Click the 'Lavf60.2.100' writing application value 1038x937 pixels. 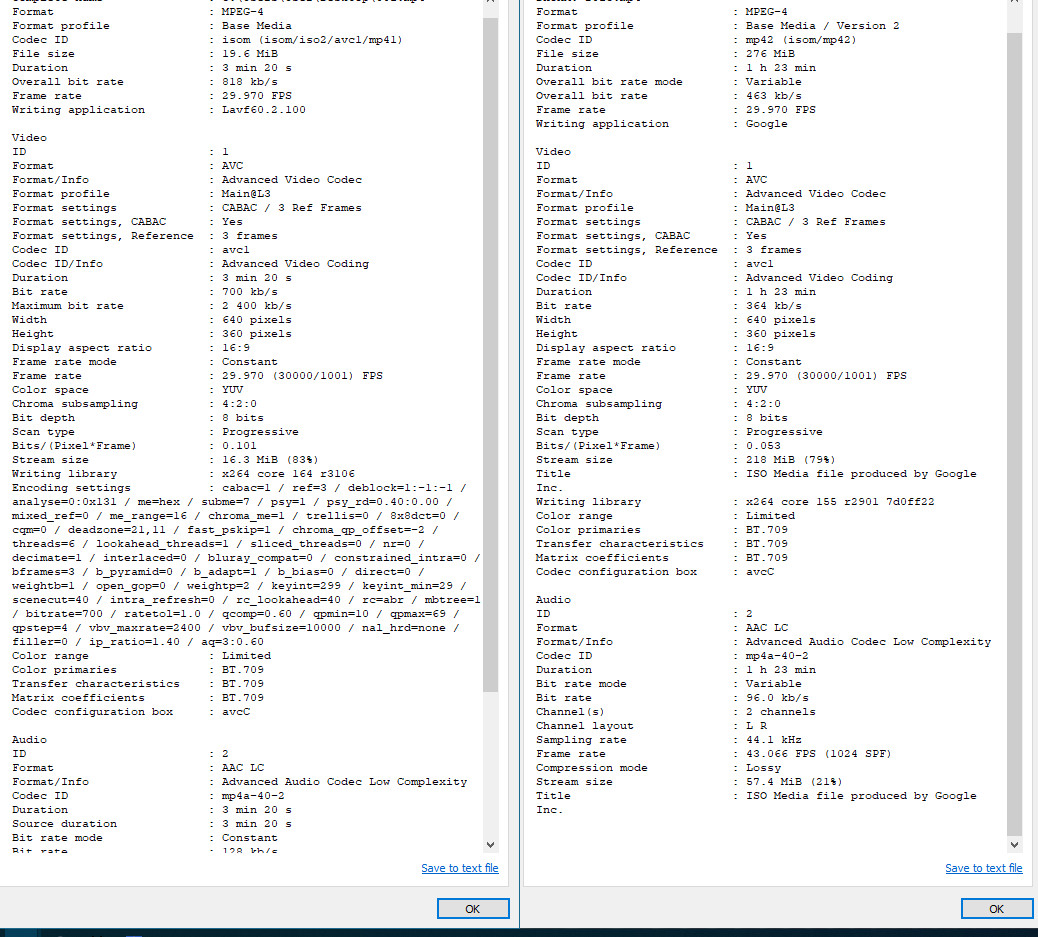coord(263,110)
